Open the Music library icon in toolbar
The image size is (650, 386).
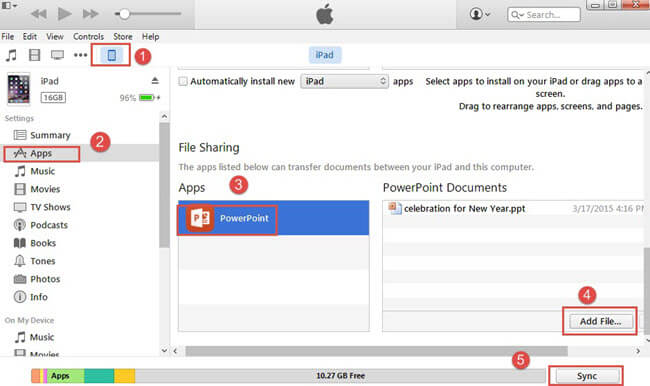11,55
